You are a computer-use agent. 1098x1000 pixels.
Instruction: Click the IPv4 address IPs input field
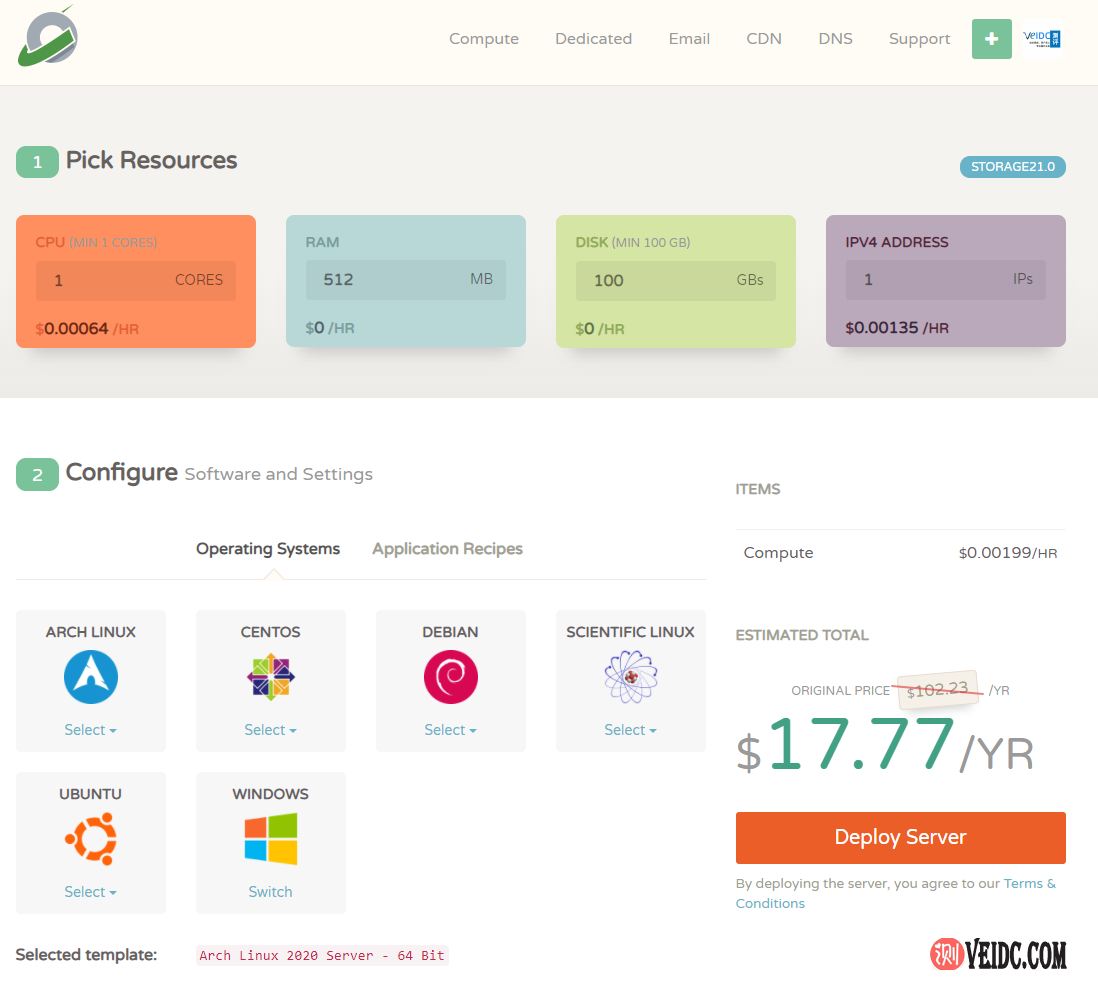click(x=945, y=279)
